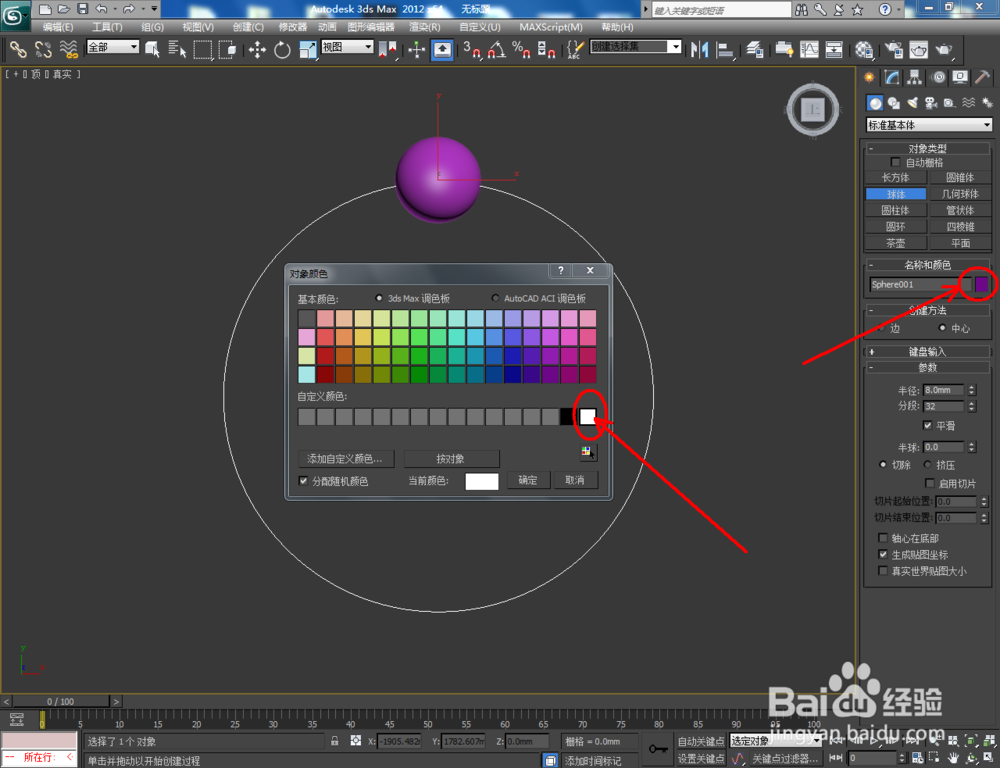
Task: Click the Unlink Selection tool
Action: (x=43, y=49)
